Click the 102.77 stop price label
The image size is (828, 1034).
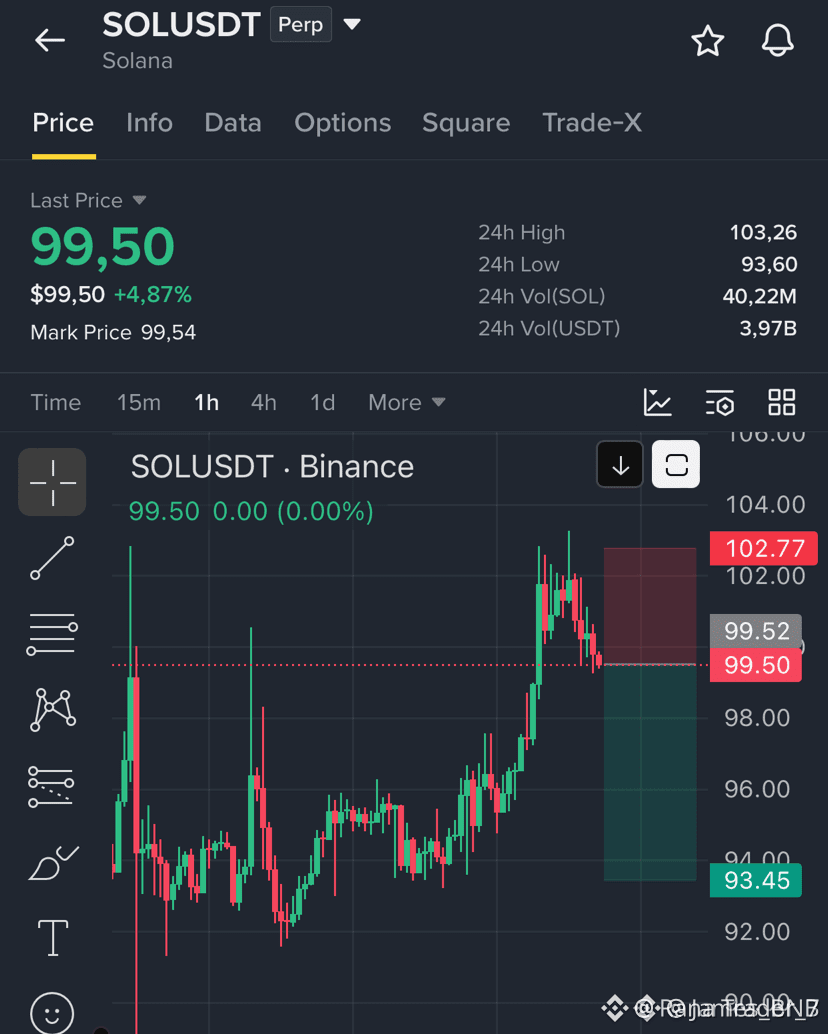point(763,549)
